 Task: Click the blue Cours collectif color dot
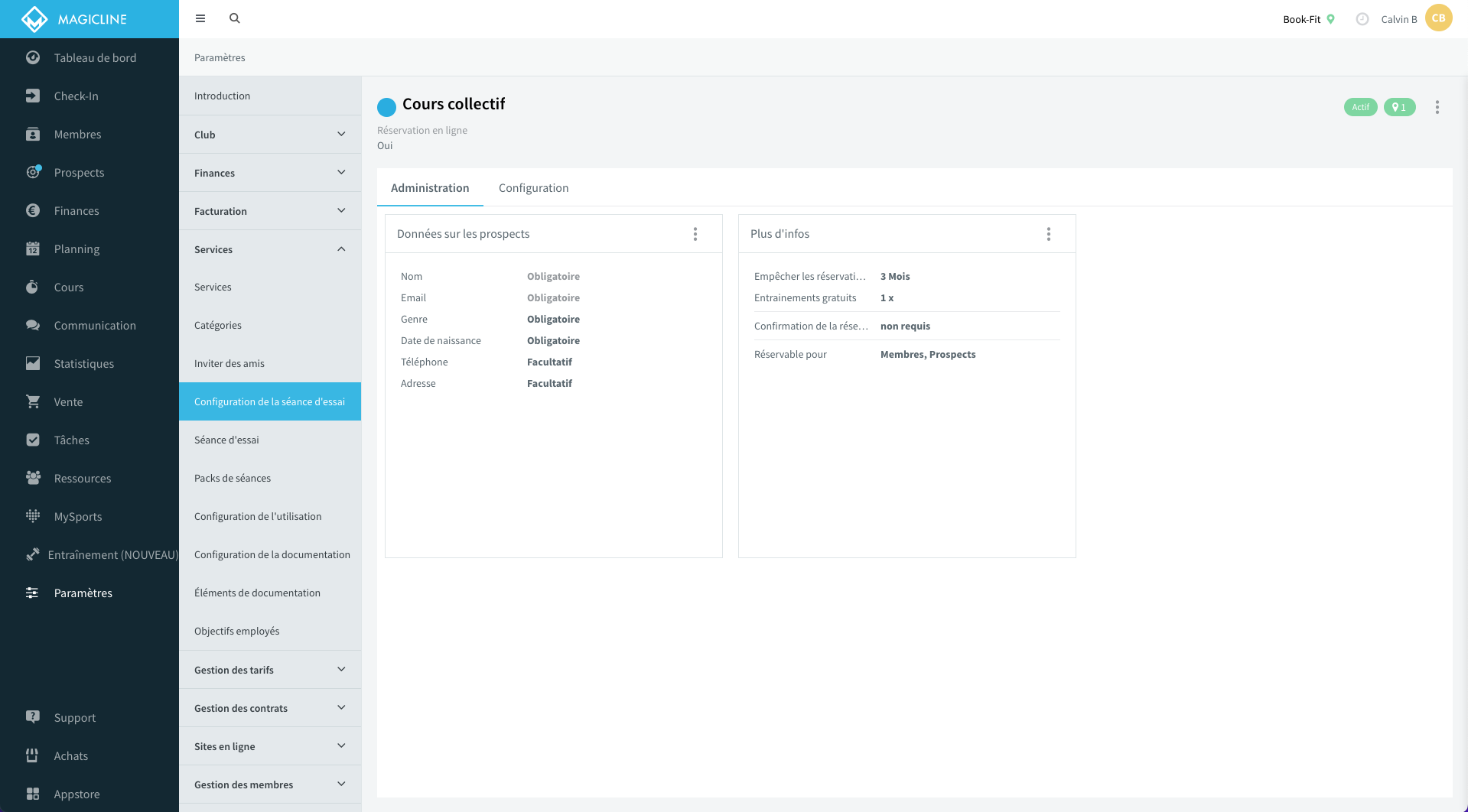click(386, 107)
